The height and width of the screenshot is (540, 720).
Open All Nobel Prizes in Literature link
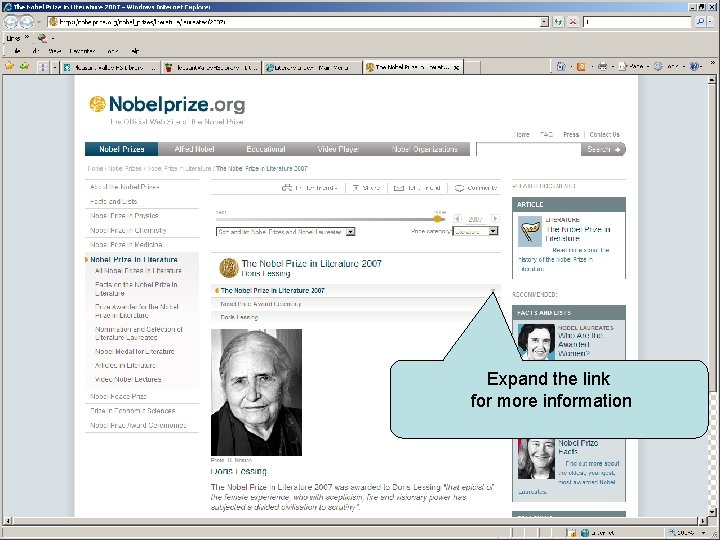pyautogui.click(x=138, y=271)
